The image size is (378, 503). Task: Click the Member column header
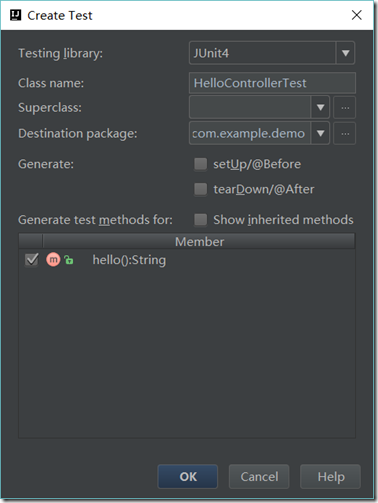pos(199,241)
